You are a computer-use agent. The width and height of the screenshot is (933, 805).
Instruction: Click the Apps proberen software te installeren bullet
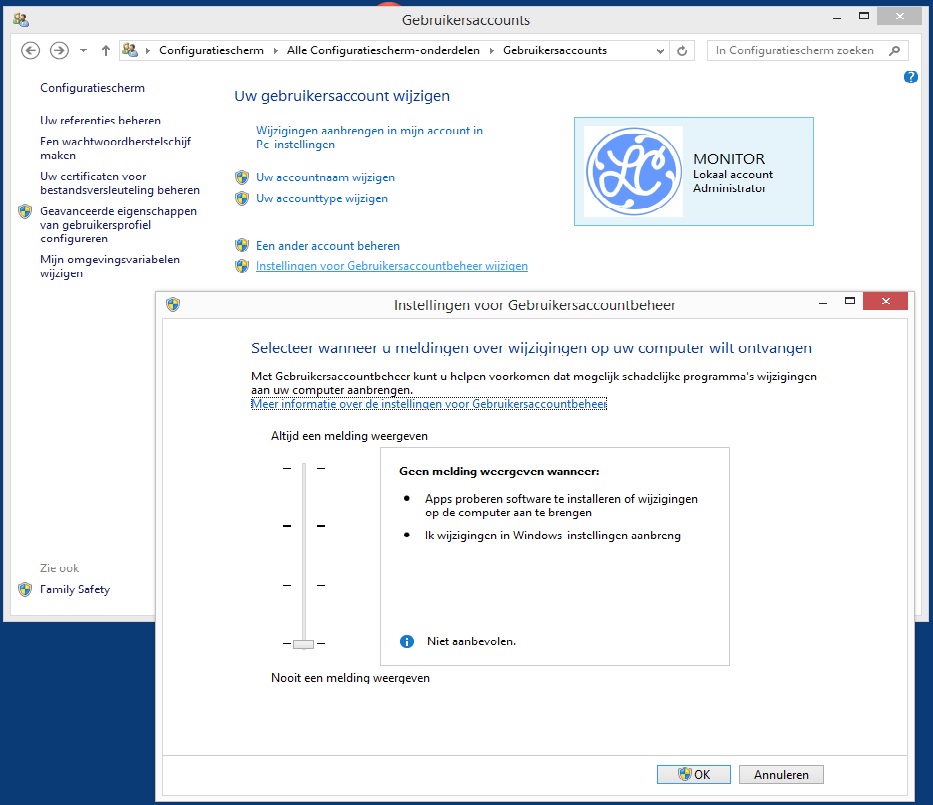click(561, 506)
